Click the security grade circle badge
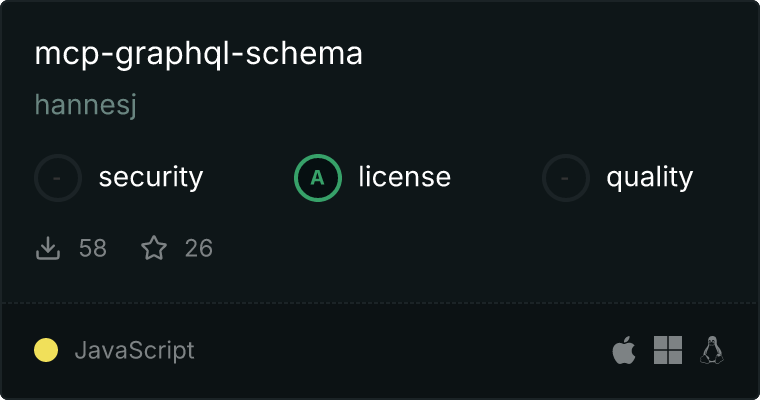Screen dimensions: 760x400 coord(58,178)
